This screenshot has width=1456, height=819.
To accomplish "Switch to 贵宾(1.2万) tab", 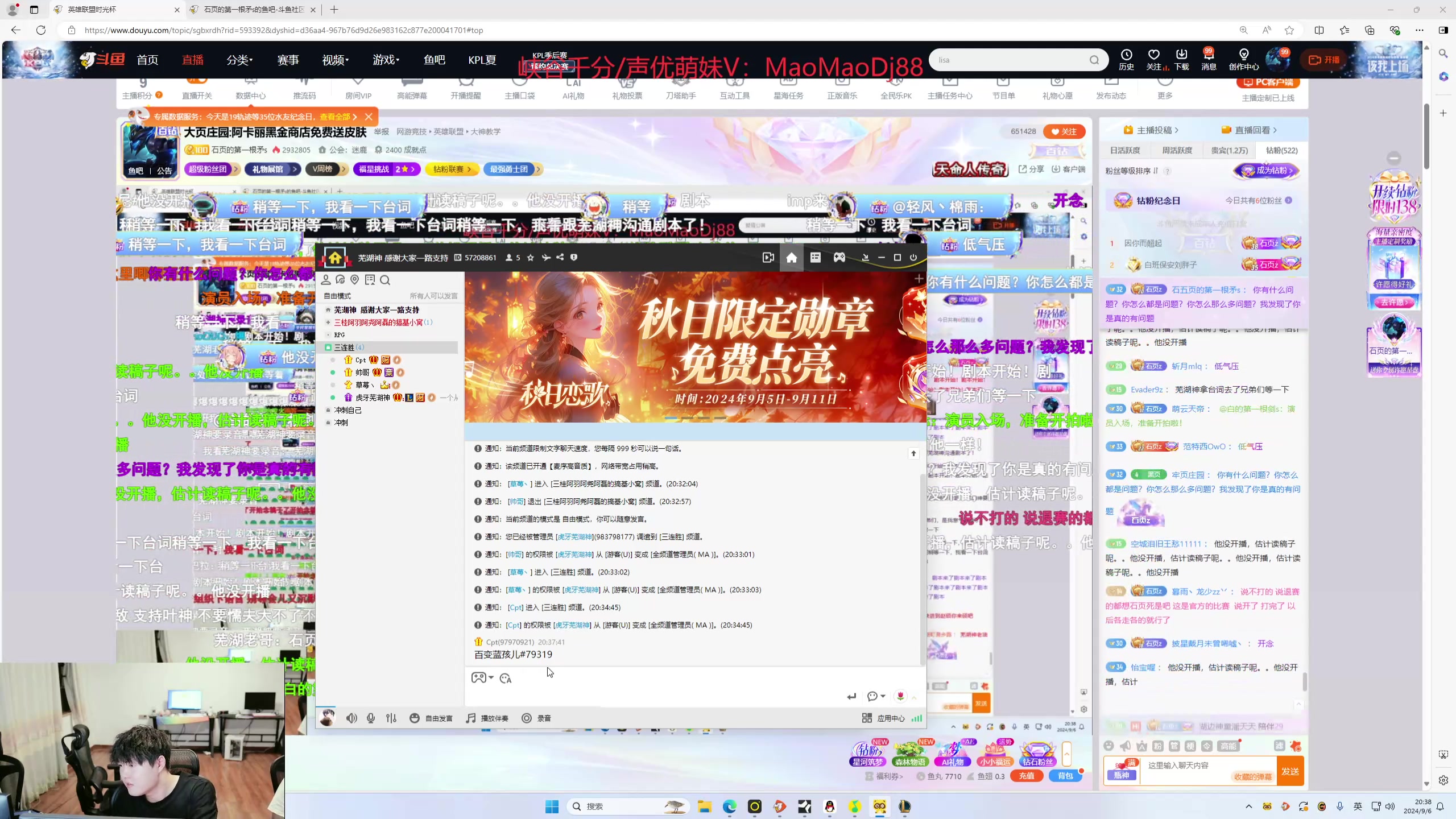I will tap(1229, 150).
